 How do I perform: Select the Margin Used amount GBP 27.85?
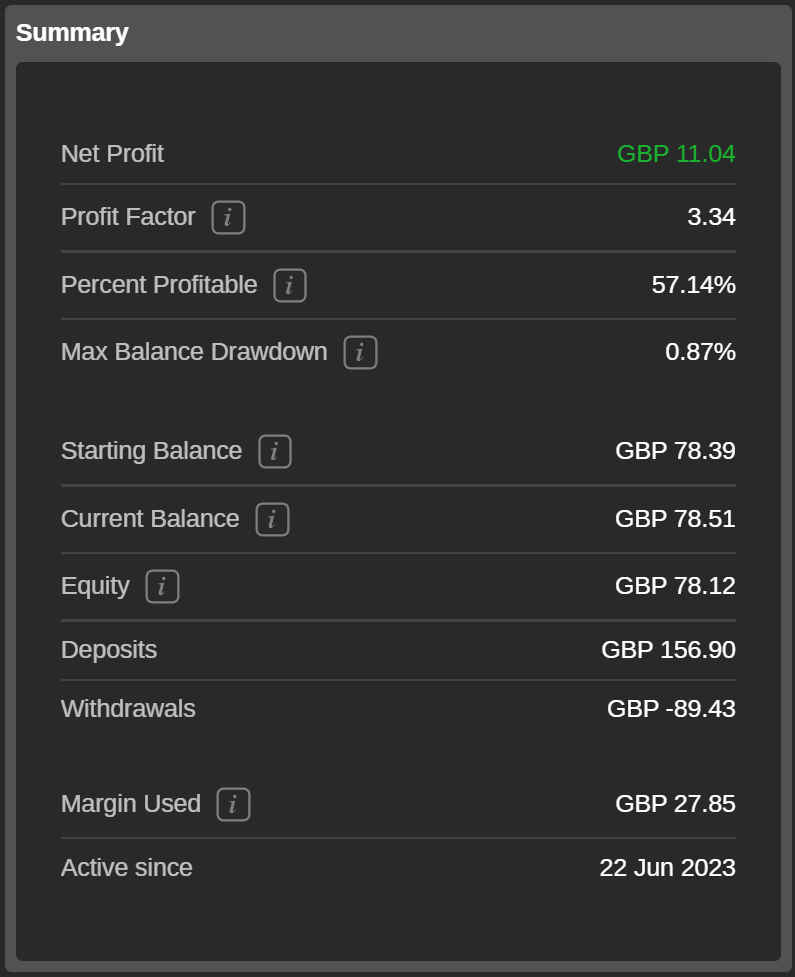tap(675, 804)
